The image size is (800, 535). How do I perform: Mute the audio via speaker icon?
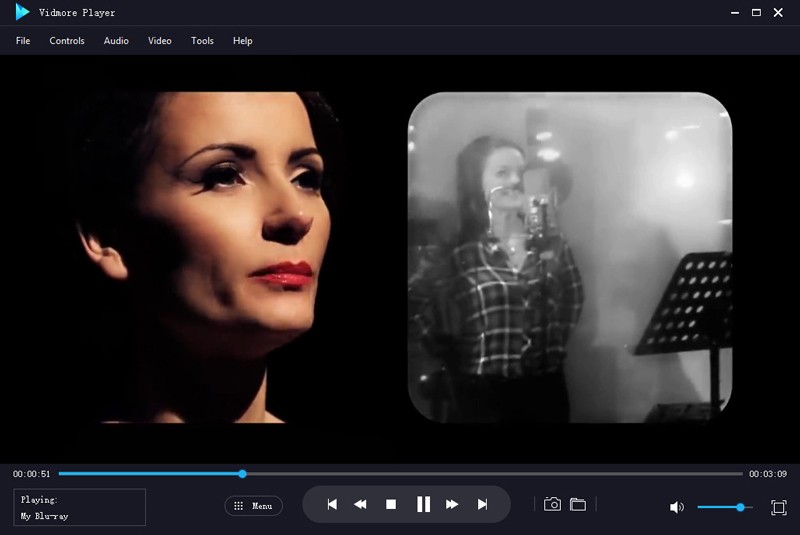tap(677, 508)
